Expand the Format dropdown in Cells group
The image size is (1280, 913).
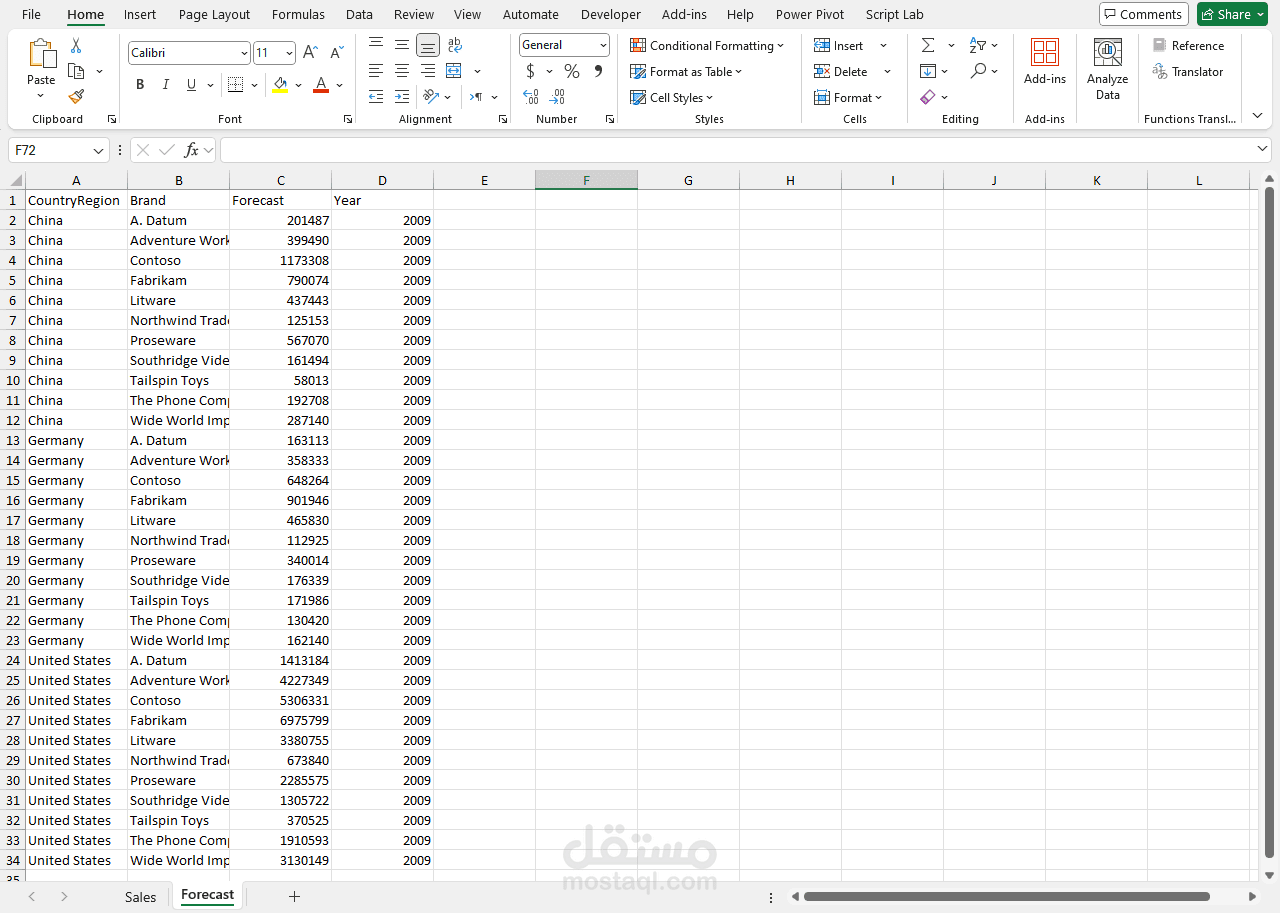coord(848,97)
